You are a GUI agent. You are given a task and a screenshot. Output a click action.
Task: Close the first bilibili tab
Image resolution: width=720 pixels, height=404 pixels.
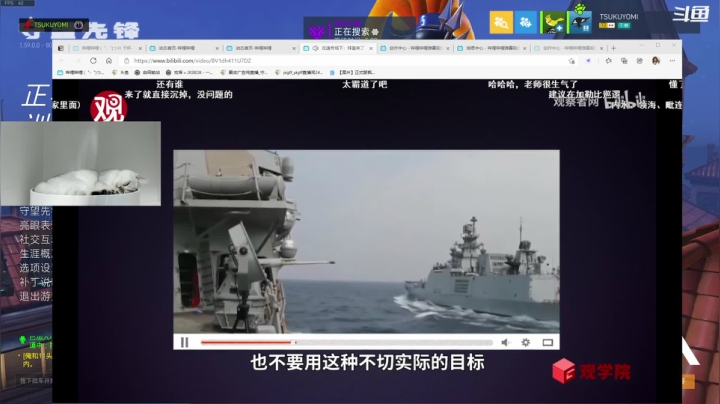(x=140, y=48)
